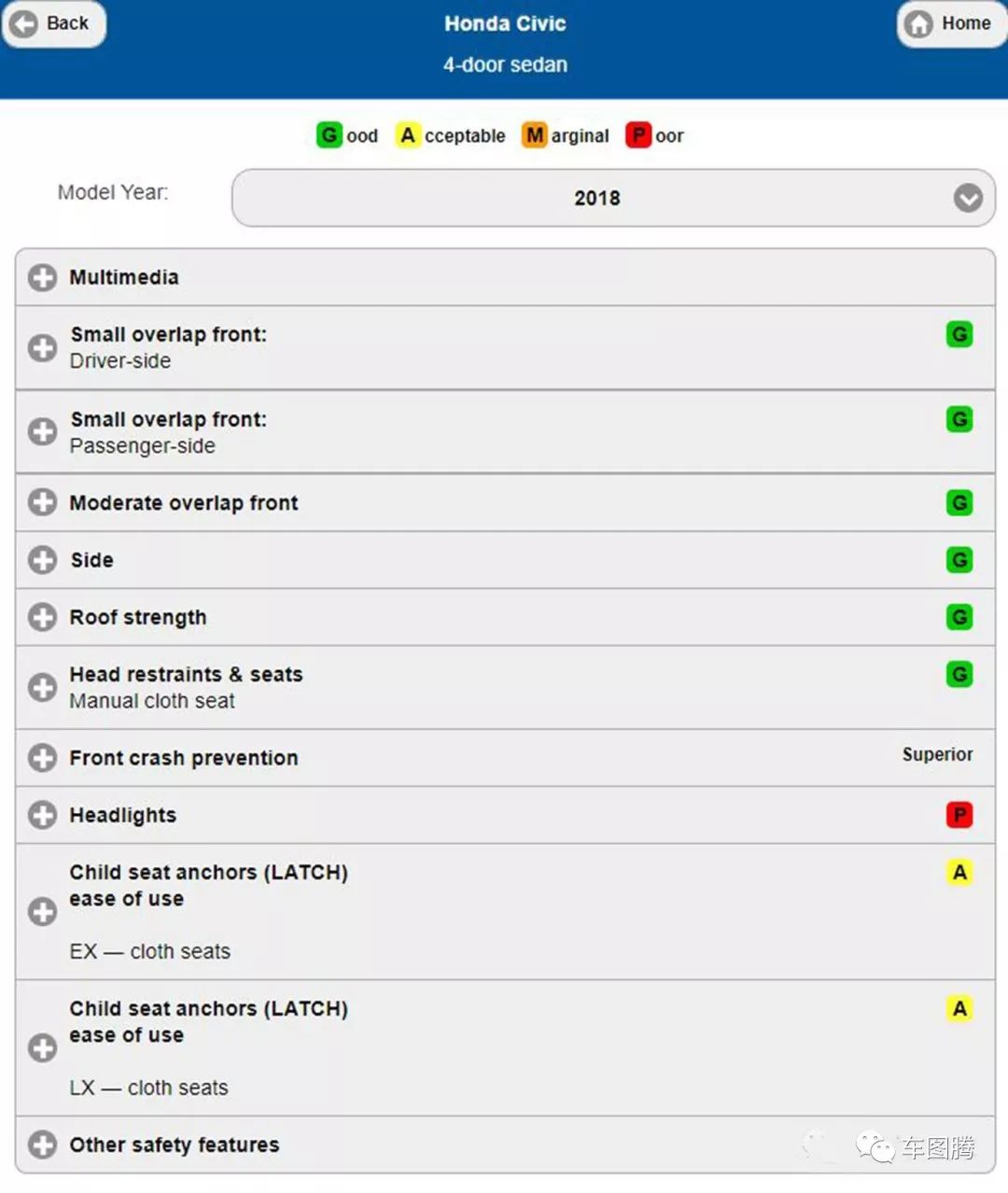Click the green G badge for Moderate overlap front
This screenshot has height=1193, width=1008.
coord(959,503)
